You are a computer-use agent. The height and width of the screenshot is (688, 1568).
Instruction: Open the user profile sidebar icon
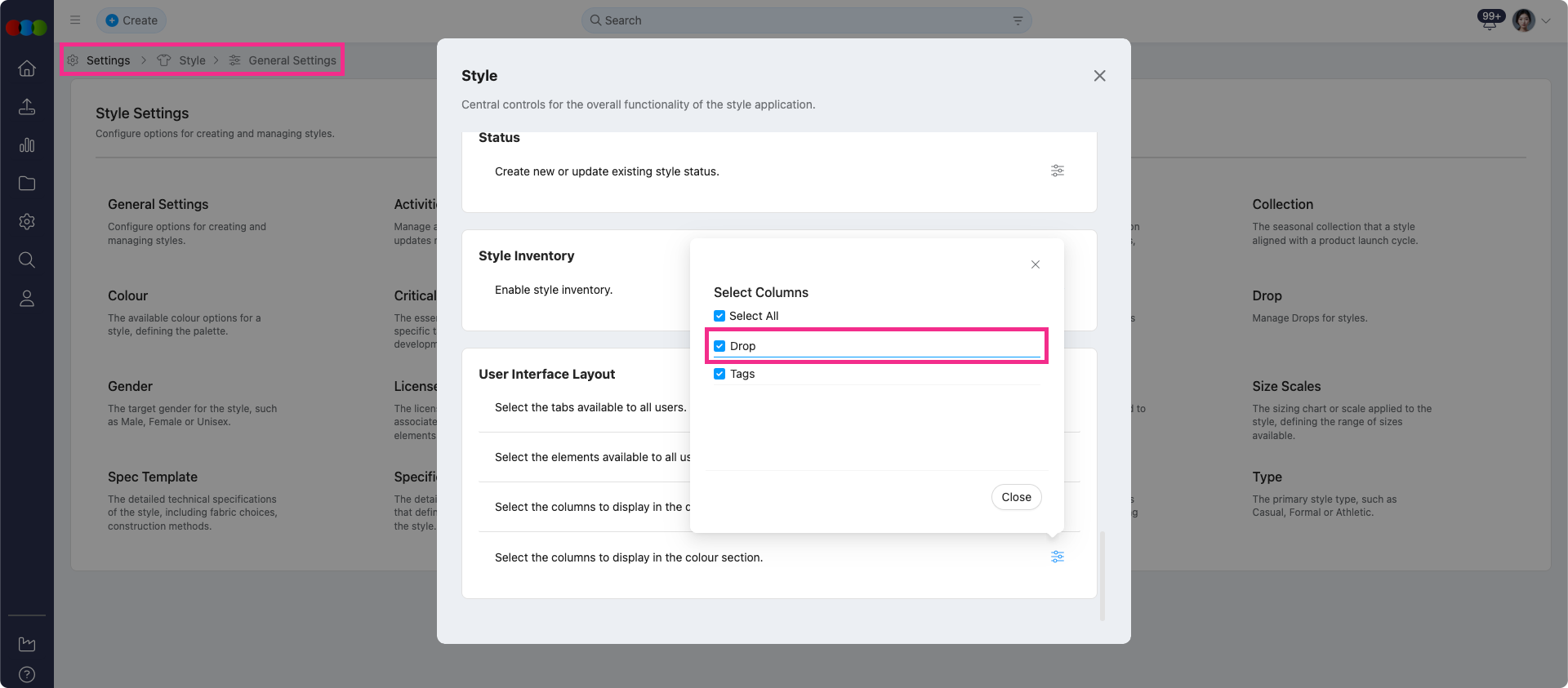(x=27, y=299)
